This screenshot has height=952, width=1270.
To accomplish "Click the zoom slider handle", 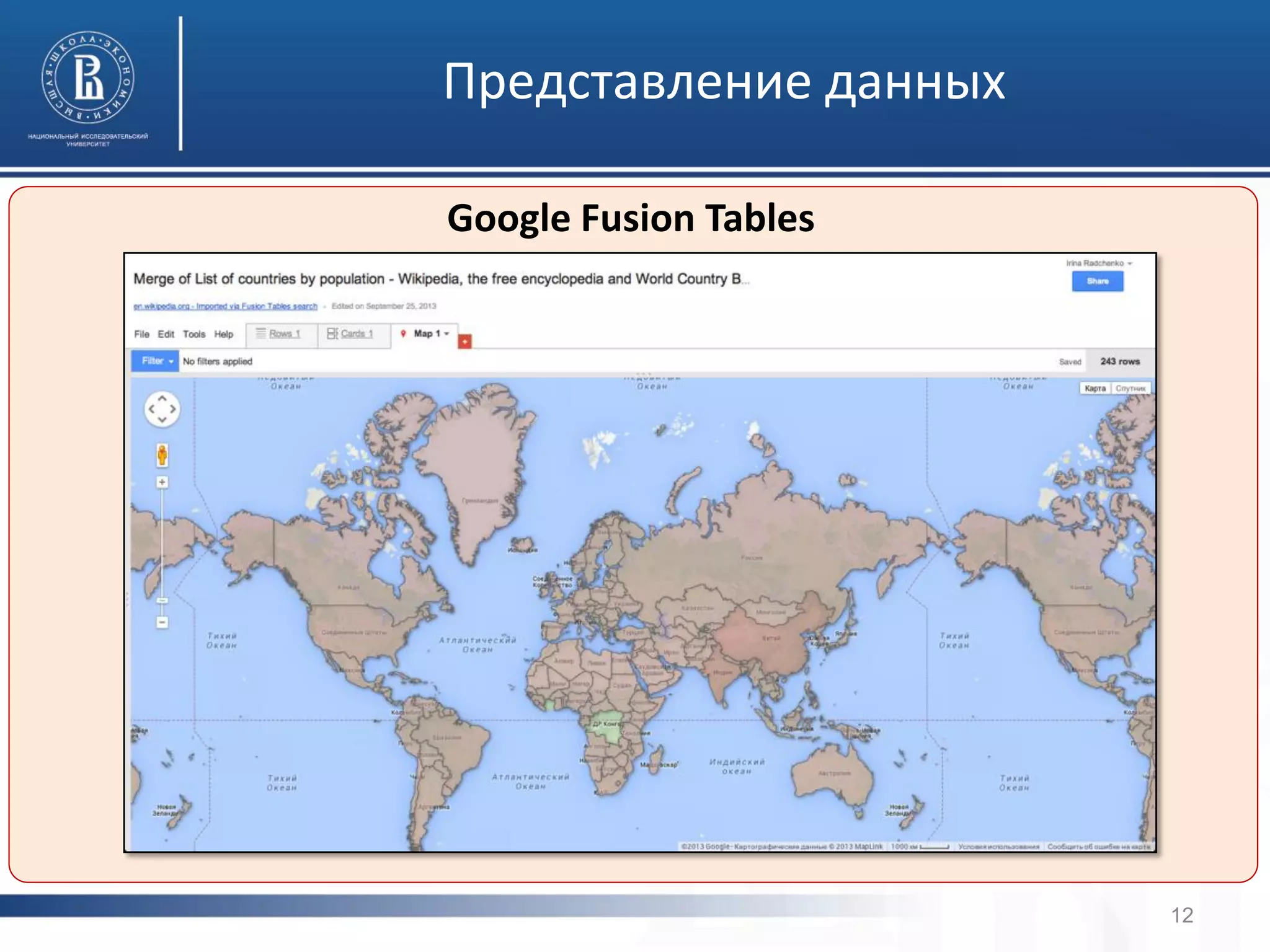I will coord(162,601).
